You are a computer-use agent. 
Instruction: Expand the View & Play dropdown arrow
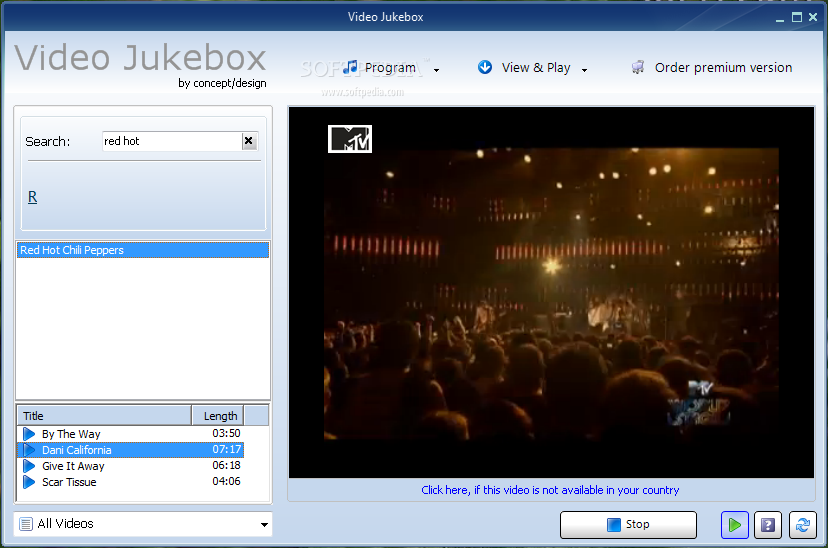pyautogui.click(x=584, y=70)
